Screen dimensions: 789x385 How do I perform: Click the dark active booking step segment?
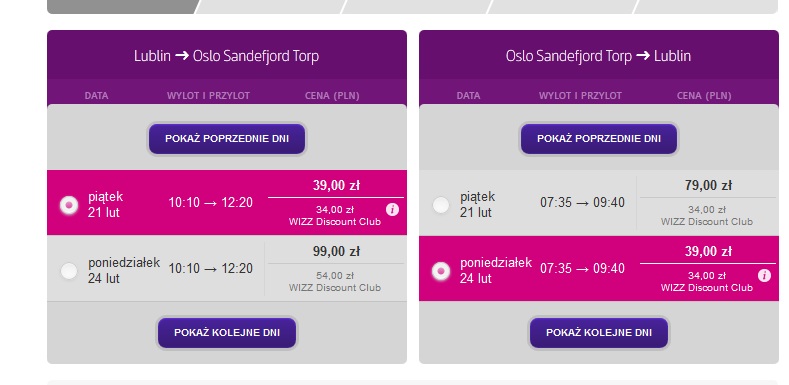[x=122, y=7]
